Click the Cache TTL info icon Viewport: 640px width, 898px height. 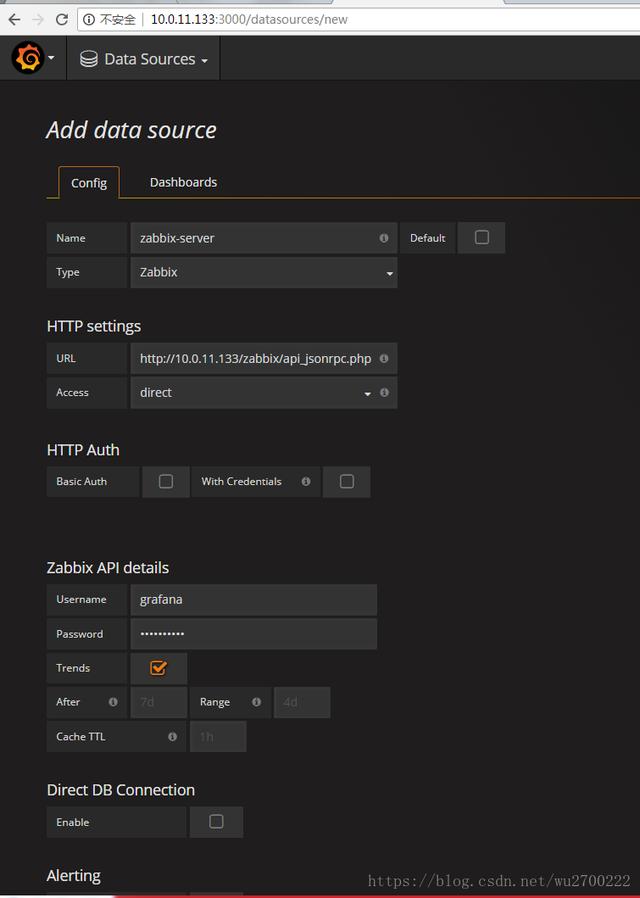[x=172, y=736]
